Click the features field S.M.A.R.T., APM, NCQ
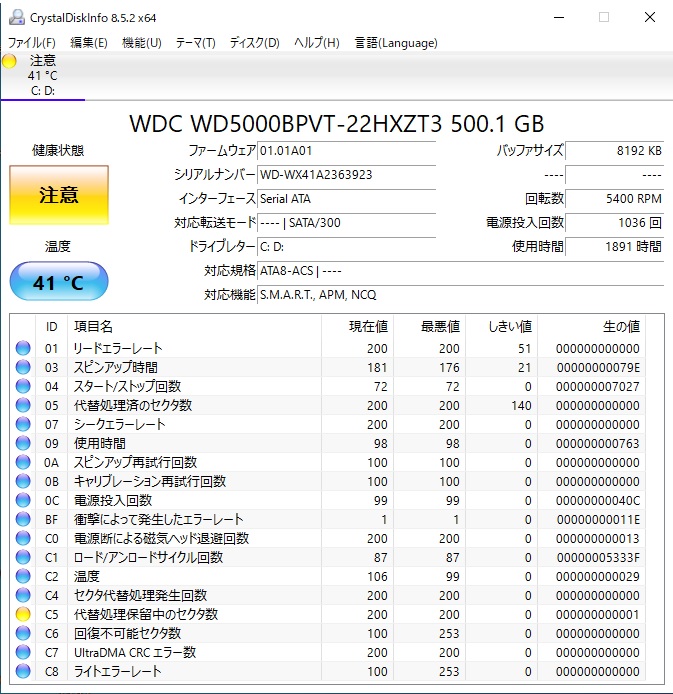This screenshot has width=673, height=694. click(x=461, y=294)
